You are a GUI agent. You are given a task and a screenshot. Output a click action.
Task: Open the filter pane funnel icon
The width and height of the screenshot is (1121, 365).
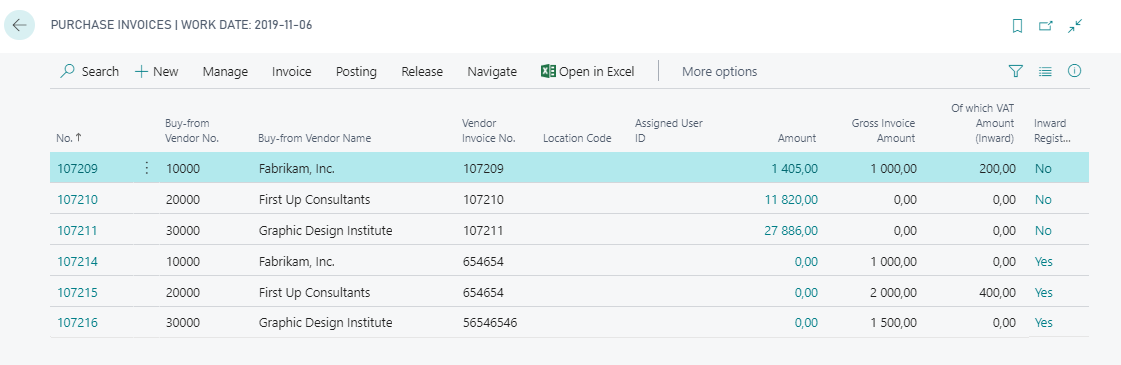1016,71
